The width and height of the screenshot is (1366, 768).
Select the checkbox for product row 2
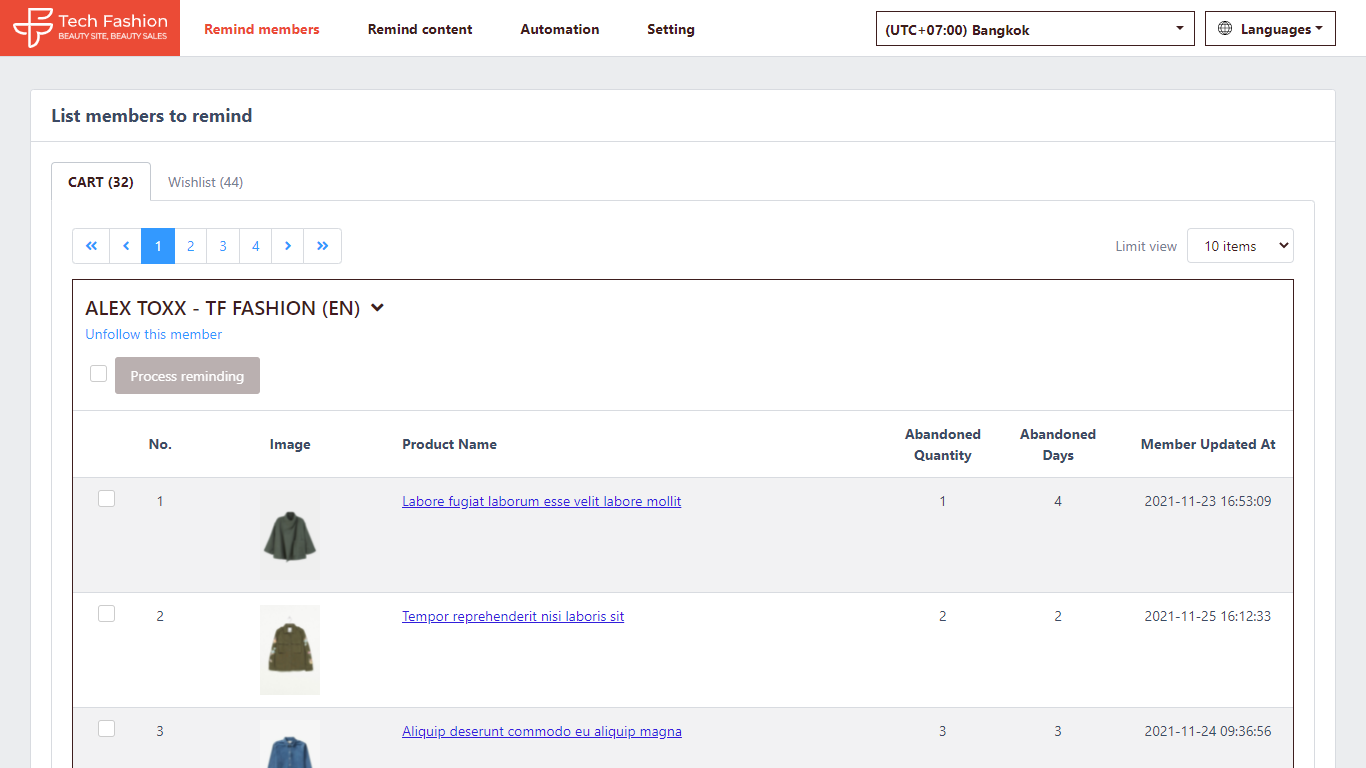[x=106, y=614]
